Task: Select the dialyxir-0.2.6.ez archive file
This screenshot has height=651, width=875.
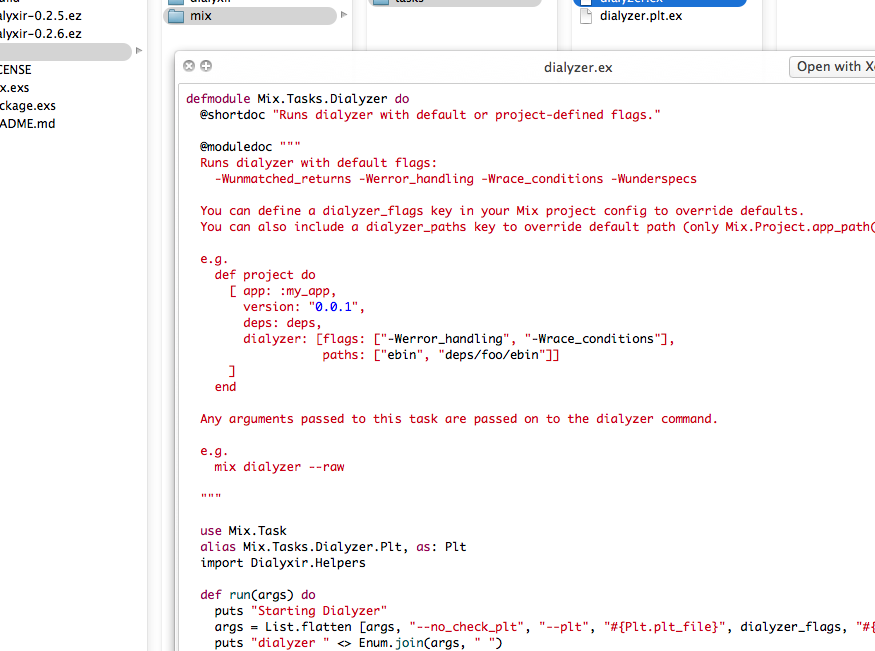Action: point(41,33)
